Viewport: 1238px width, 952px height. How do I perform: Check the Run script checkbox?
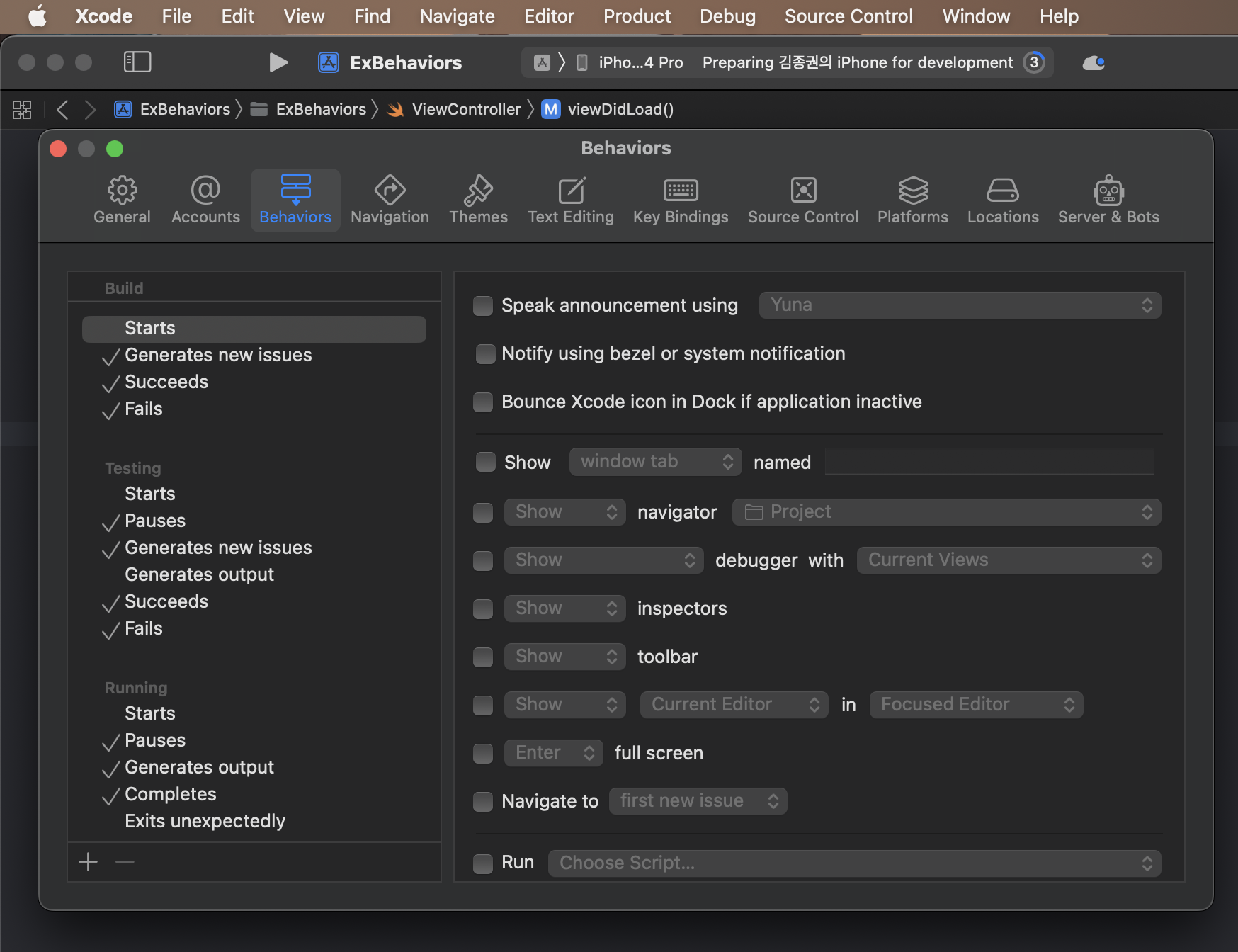(x=483, y=864)
